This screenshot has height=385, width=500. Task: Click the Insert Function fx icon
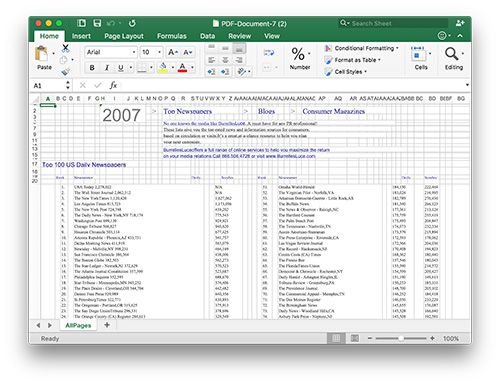point(113,85)
